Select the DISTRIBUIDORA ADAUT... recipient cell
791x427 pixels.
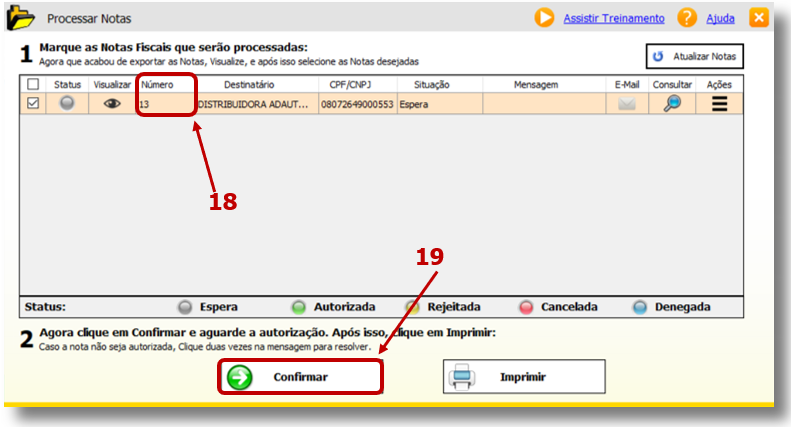(x=255, y=103)
